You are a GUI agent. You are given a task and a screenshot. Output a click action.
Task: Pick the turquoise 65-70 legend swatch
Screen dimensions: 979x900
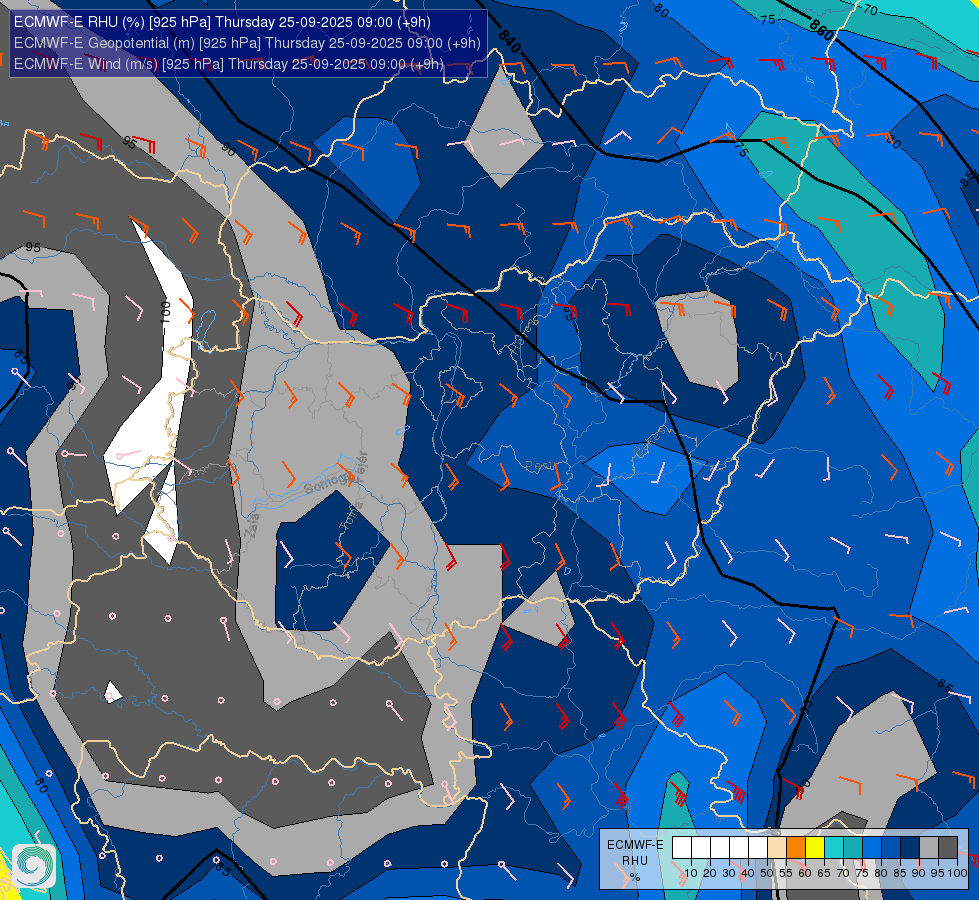[x=834, y=848]
